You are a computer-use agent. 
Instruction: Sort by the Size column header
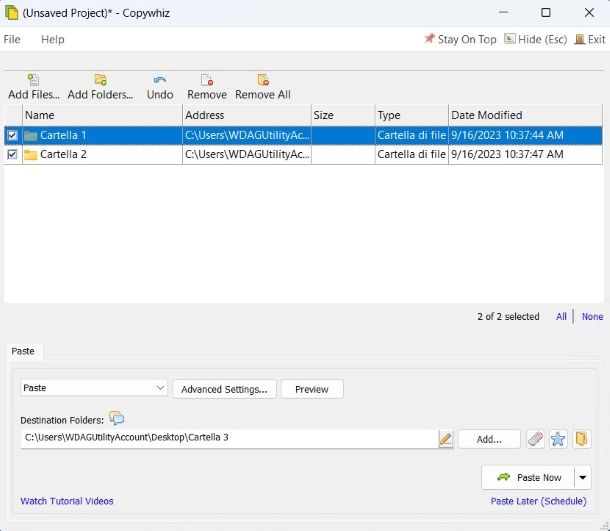343,115
